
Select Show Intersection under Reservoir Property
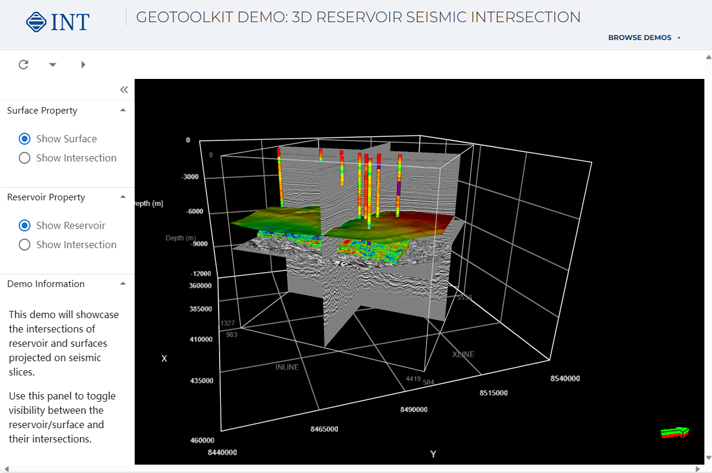click(x=25, y=245)
